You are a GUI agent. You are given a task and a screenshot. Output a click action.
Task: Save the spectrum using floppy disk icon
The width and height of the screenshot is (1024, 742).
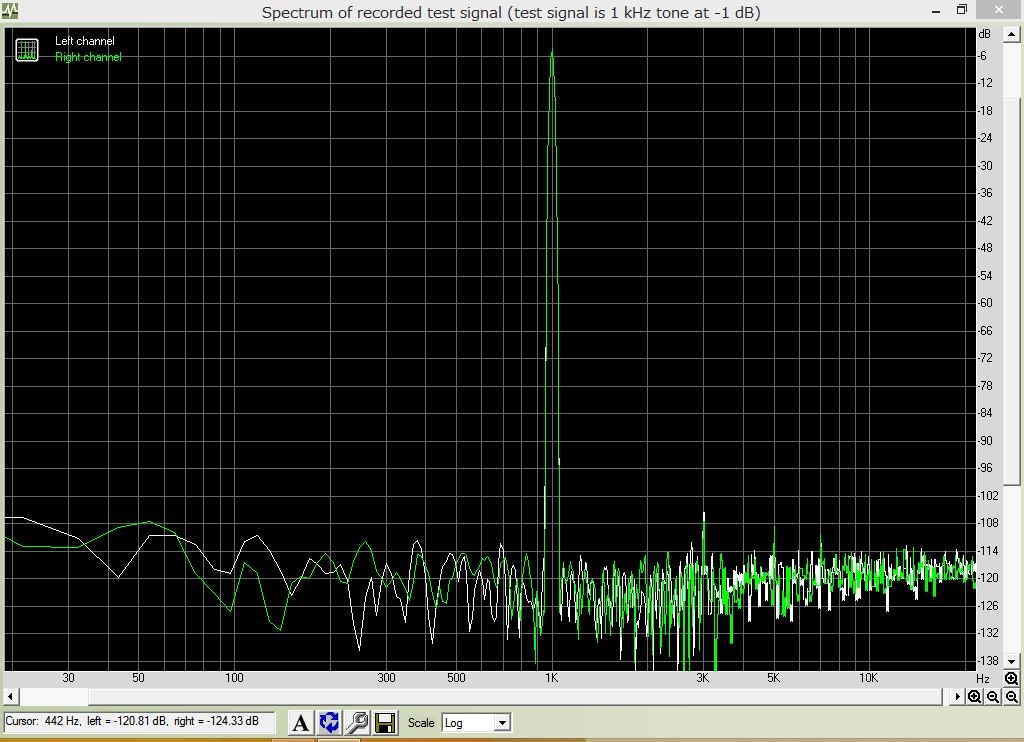[x=385, y=722]
